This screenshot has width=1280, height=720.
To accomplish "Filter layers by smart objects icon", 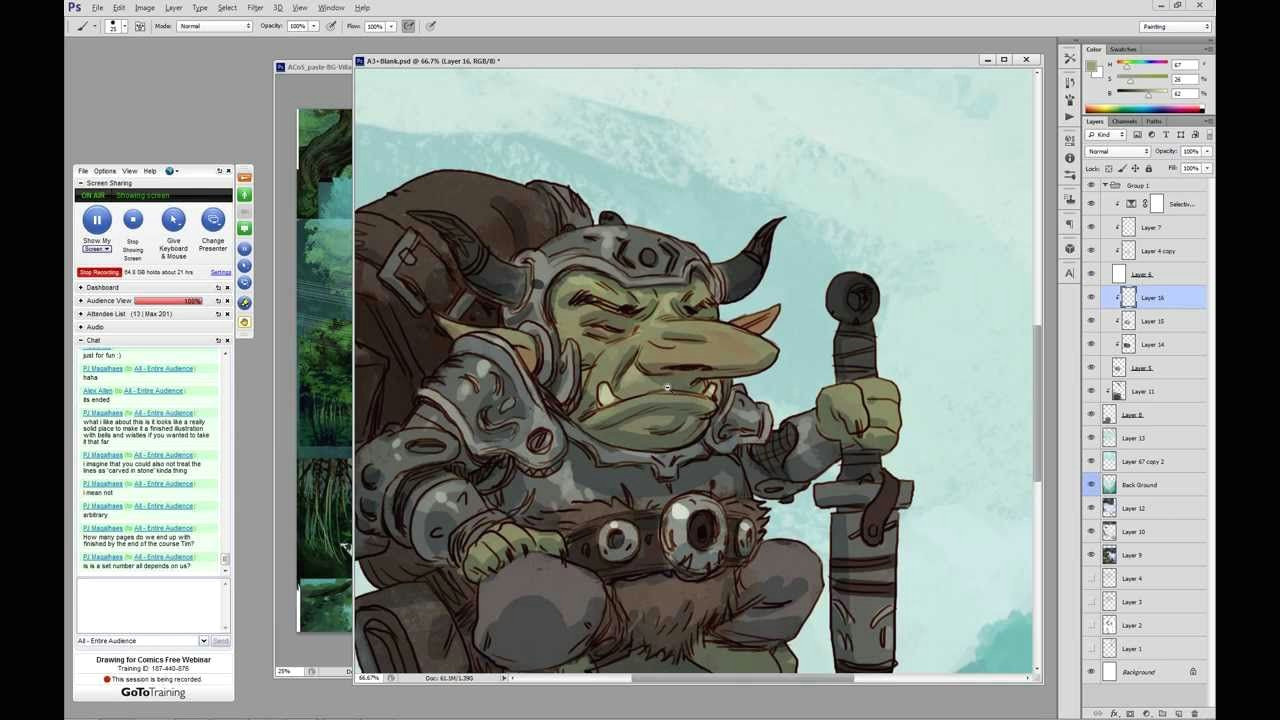I will tap(1194, 134).
